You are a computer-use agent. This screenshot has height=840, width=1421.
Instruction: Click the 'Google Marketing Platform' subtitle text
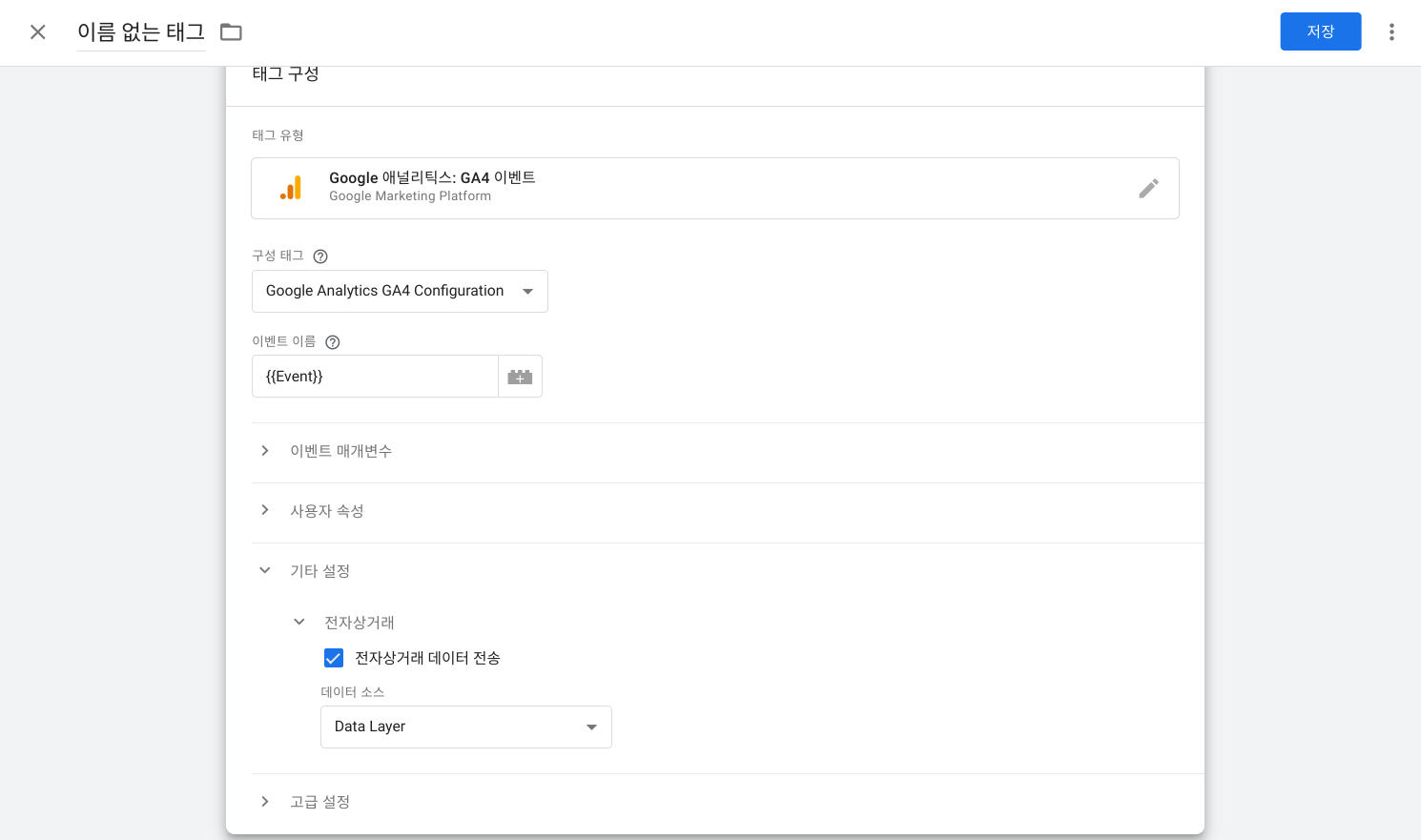click(x=410, y=196)
